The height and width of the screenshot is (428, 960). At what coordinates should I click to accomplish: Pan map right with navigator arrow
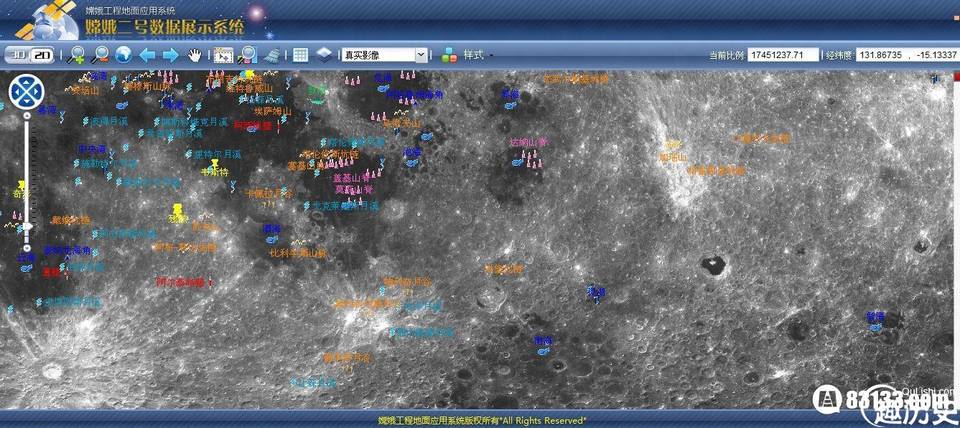coord(36,92)
